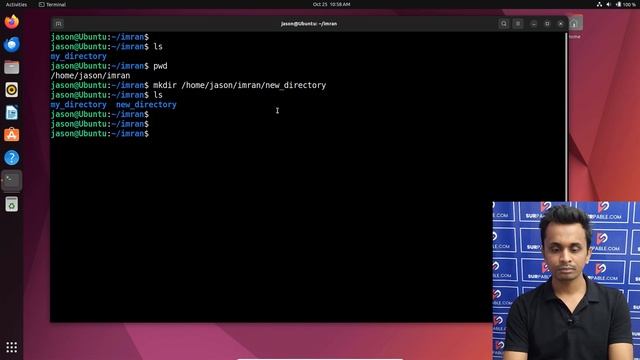Open new tab button in terminal header

pos(58,24)
